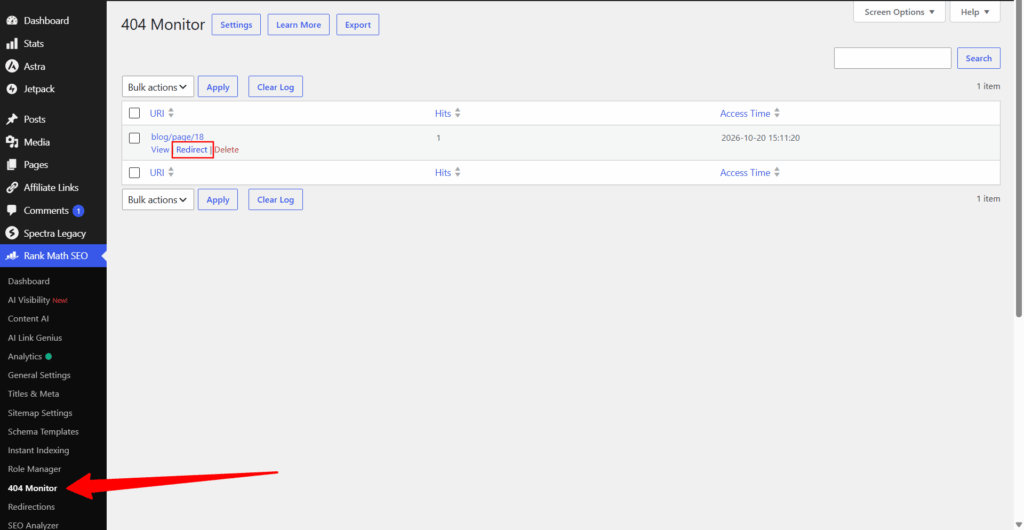Check the box for blog/page/18 row

pos(135,138)
